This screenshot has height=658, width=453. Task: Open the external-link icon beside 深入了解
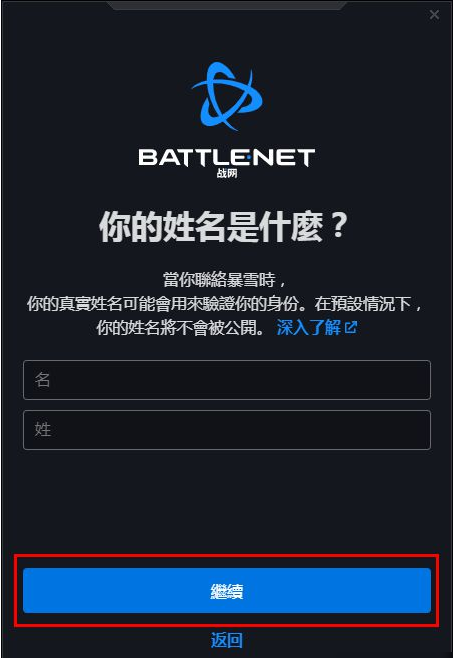[351, 327]
